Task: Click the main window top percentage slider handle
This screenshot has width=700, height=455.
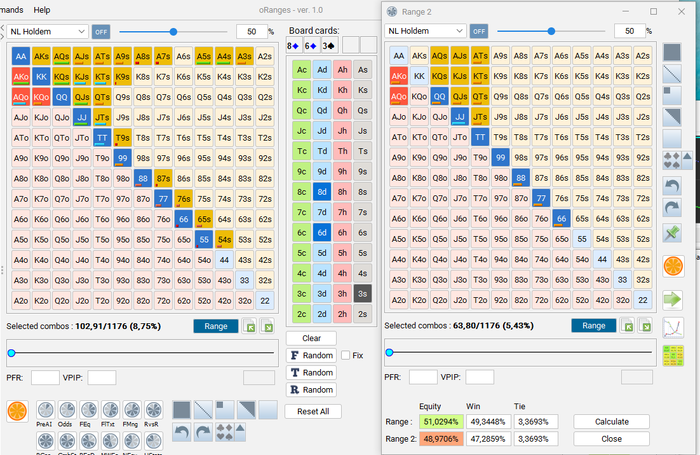Action: pos(173,32)
